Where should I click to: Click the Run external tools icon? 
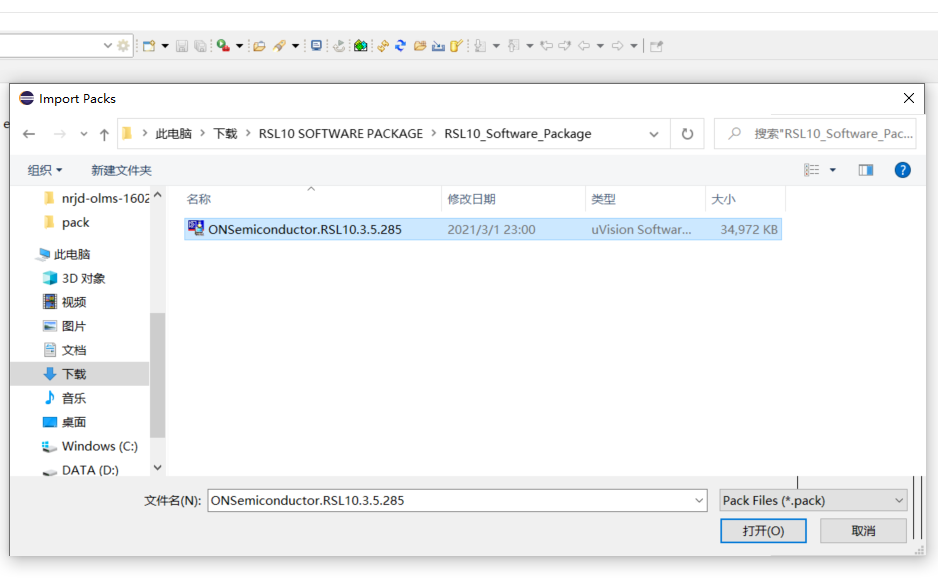point(223,46)
